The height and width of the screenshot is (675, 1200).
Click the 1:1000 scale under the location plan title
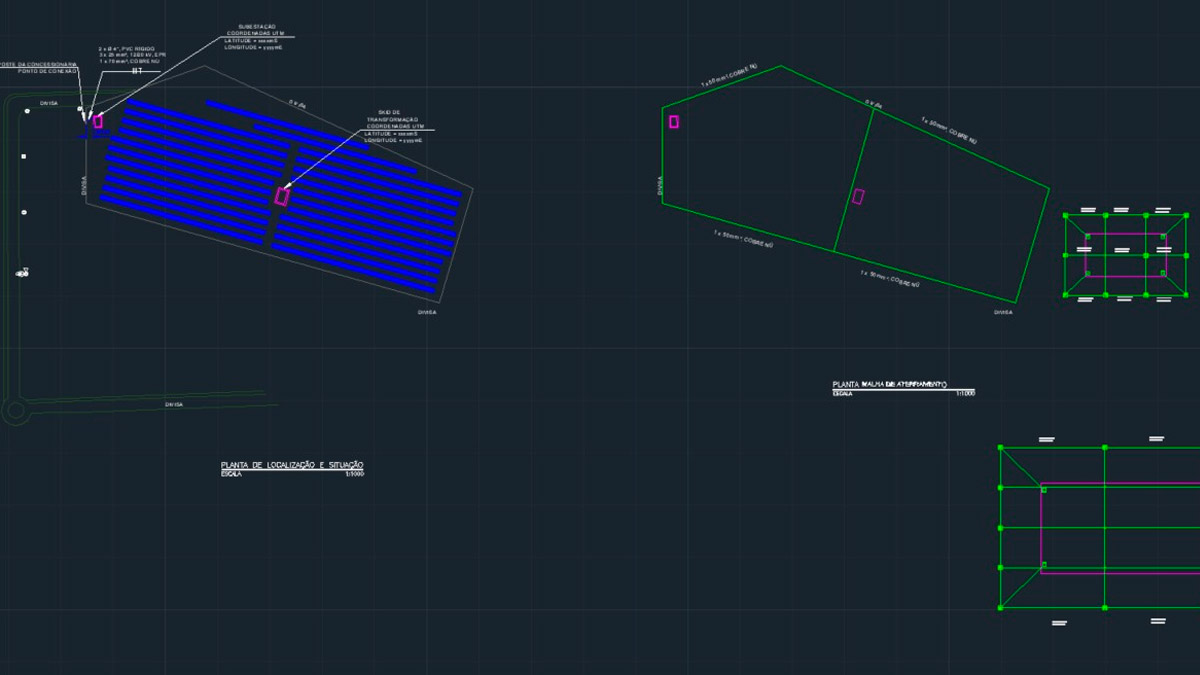354,475
